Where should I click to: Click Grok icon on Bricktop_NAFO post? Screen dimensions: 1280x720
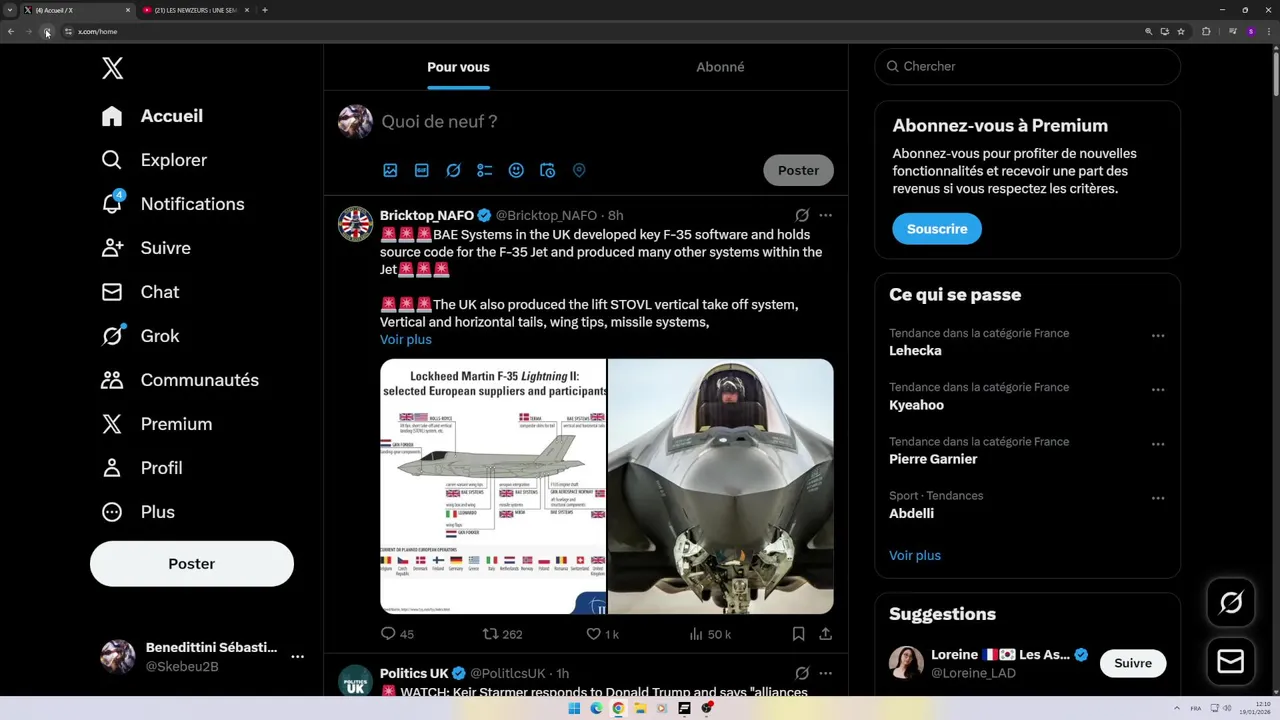(802, 215)
